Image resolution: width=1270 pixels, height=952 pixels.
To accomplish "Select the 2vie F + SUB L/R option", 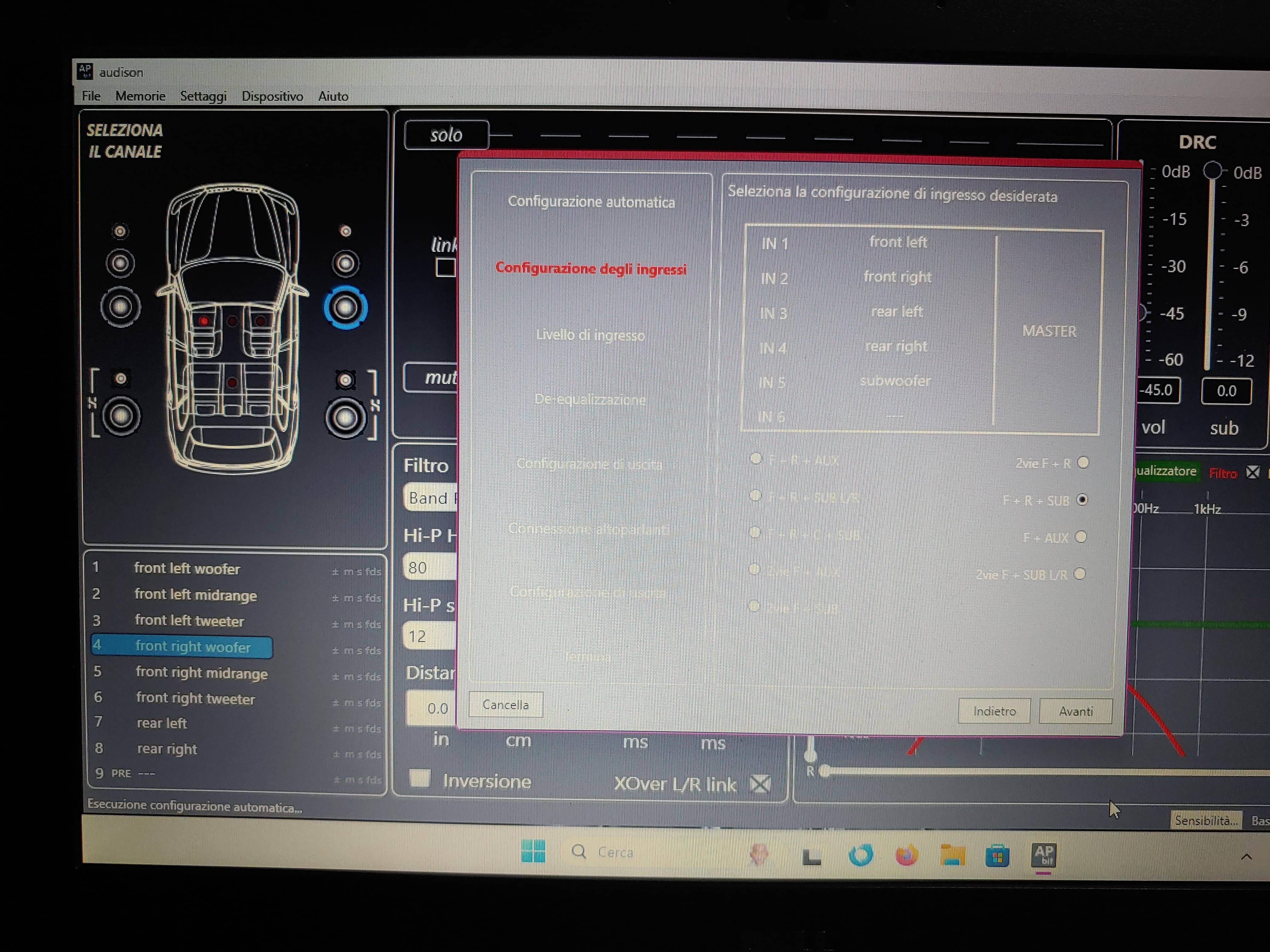I will pos(1079,575).
